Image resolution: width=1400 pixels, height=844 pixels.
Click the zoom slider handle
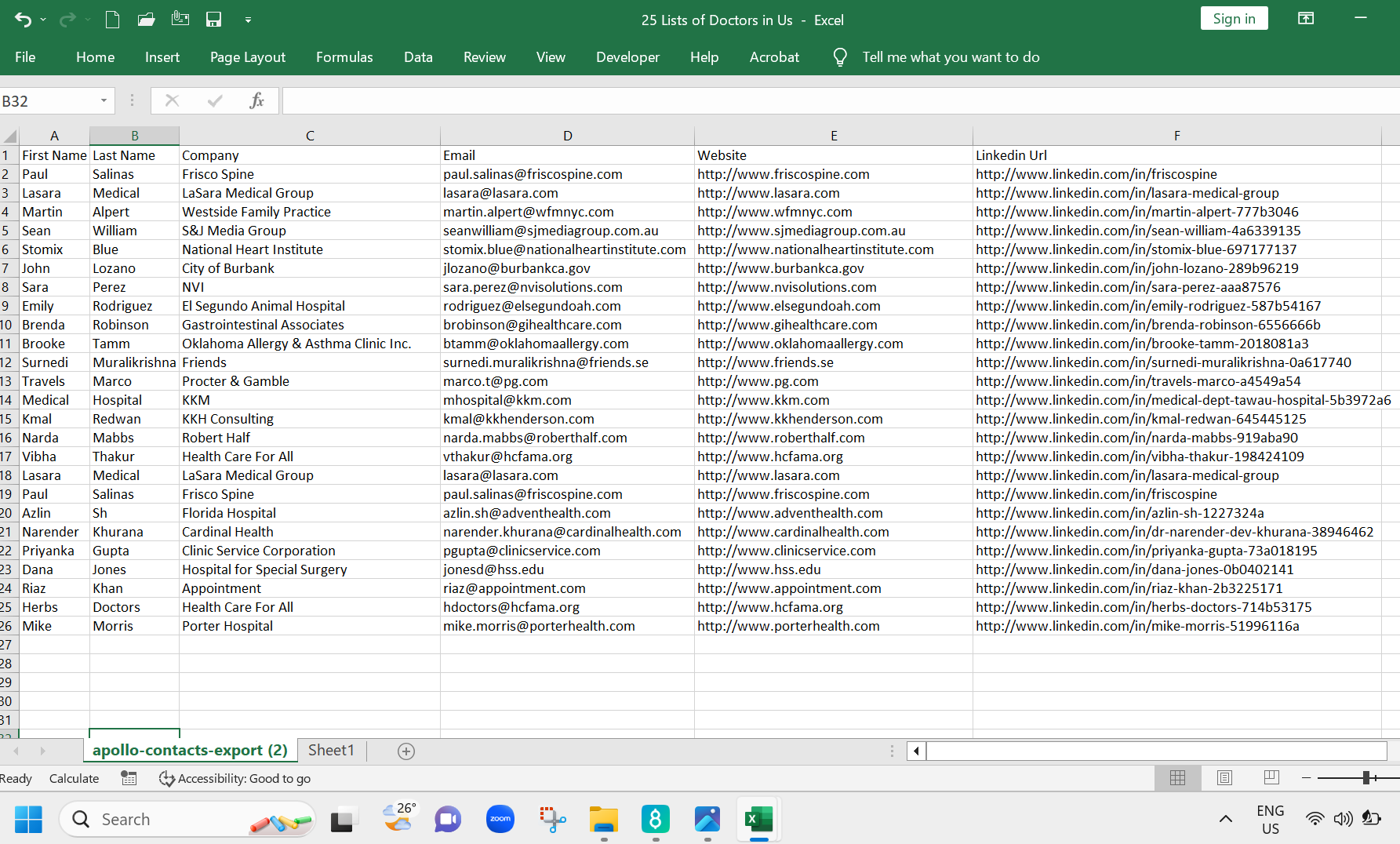coord(1366,777)
